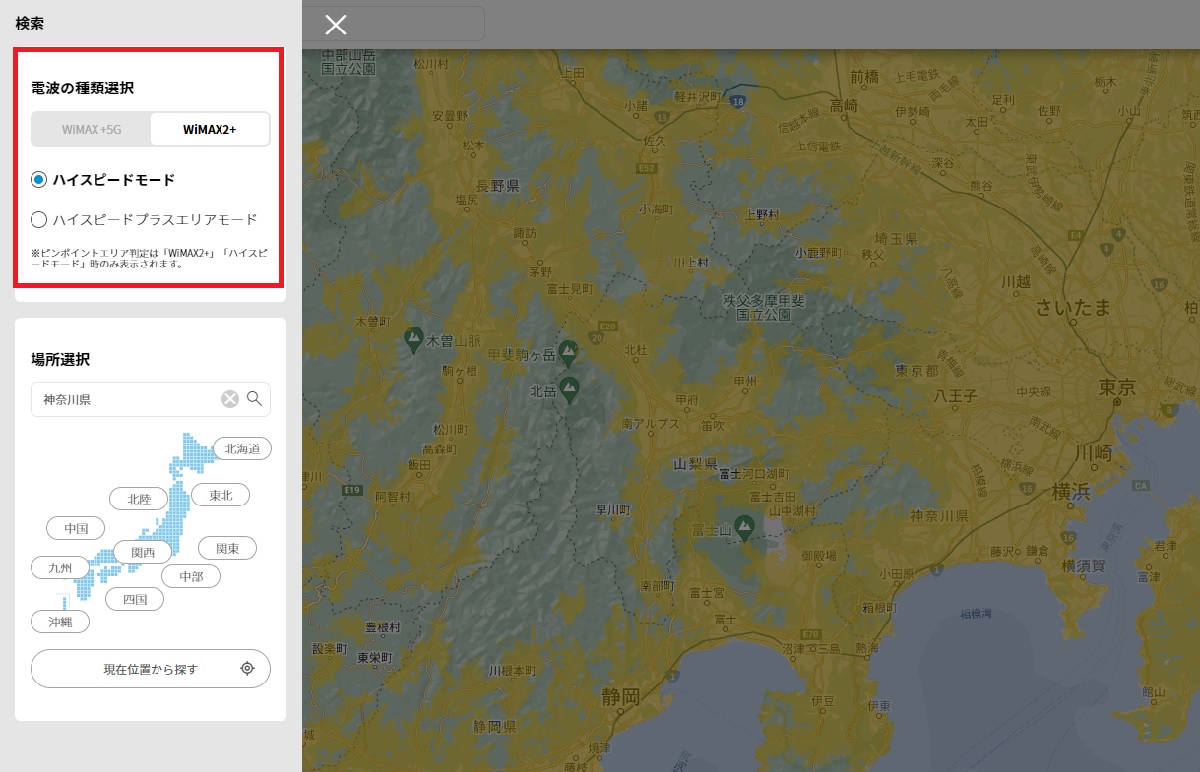Click the 神奈川県 label on the map
Screen dimensions: 1200x772
938,516
